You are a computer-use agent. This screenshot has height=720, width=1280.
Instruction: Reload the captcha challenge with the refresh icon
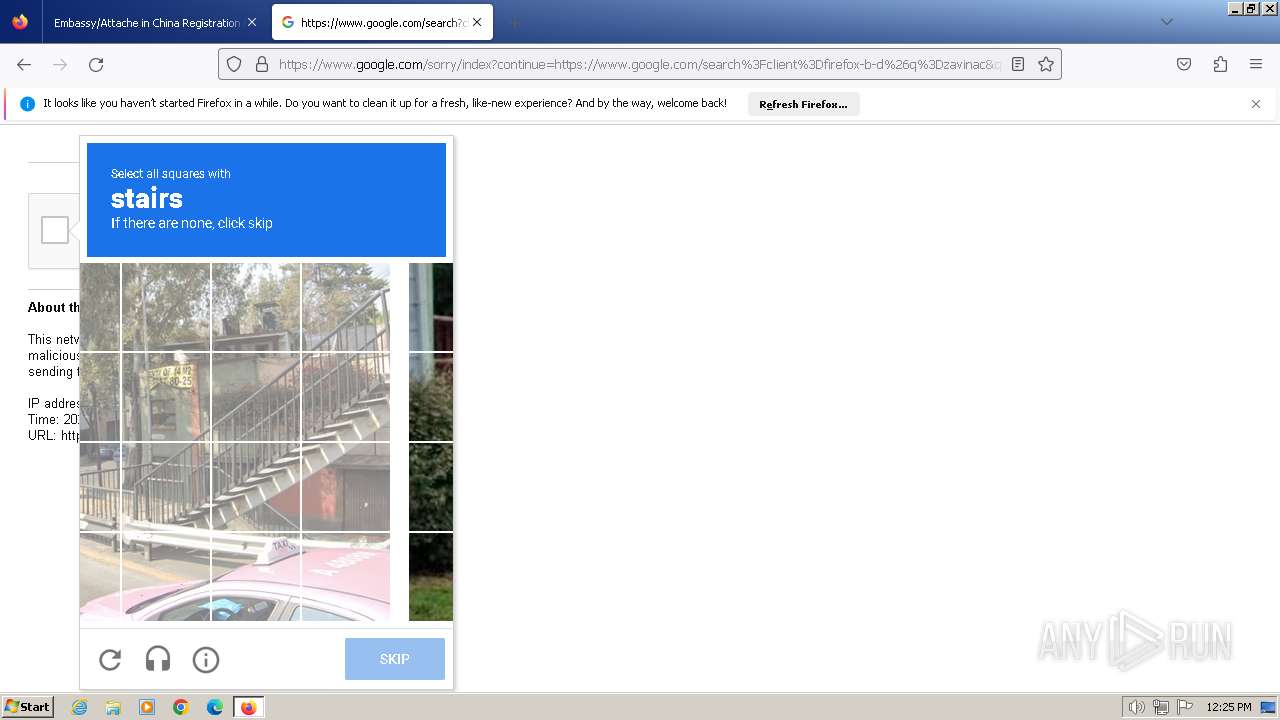pos(110,659)
